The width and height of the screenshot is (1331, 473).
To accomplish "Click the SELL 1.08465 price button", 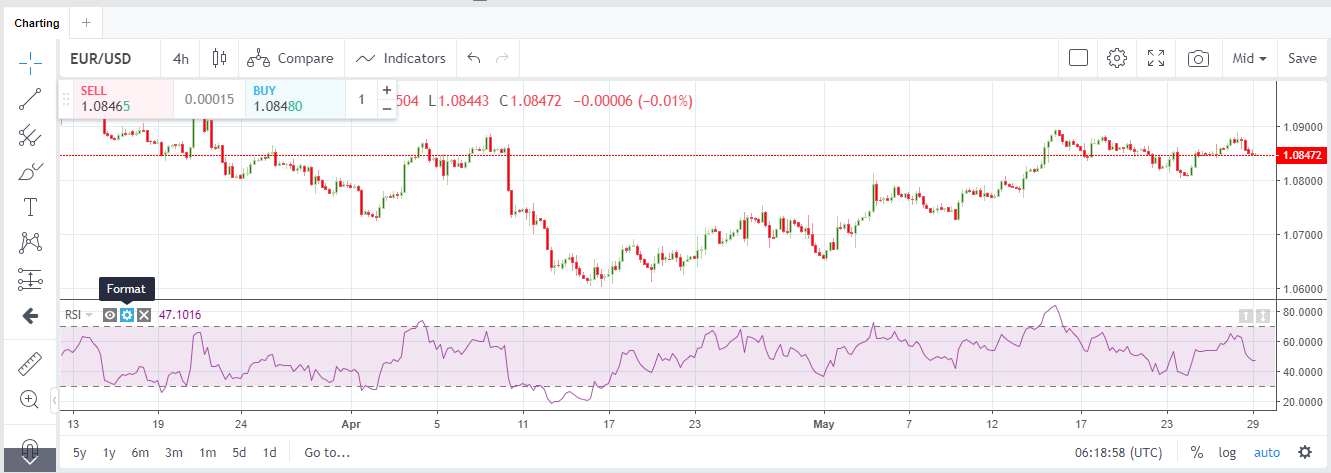I will tap(115, 98).
